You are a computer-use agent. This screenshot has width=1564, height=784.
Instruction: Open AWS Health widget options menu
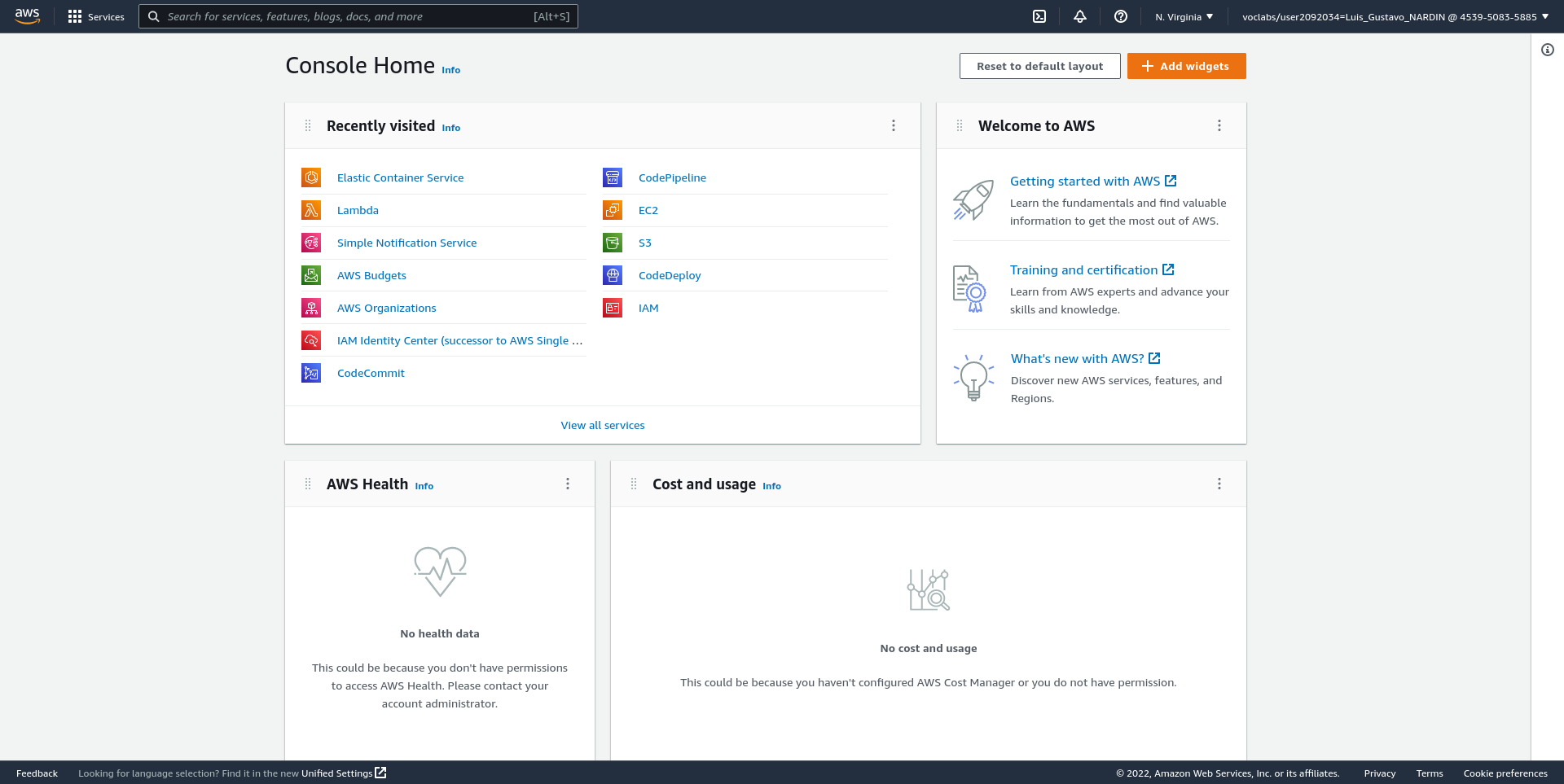click(568, 484)
